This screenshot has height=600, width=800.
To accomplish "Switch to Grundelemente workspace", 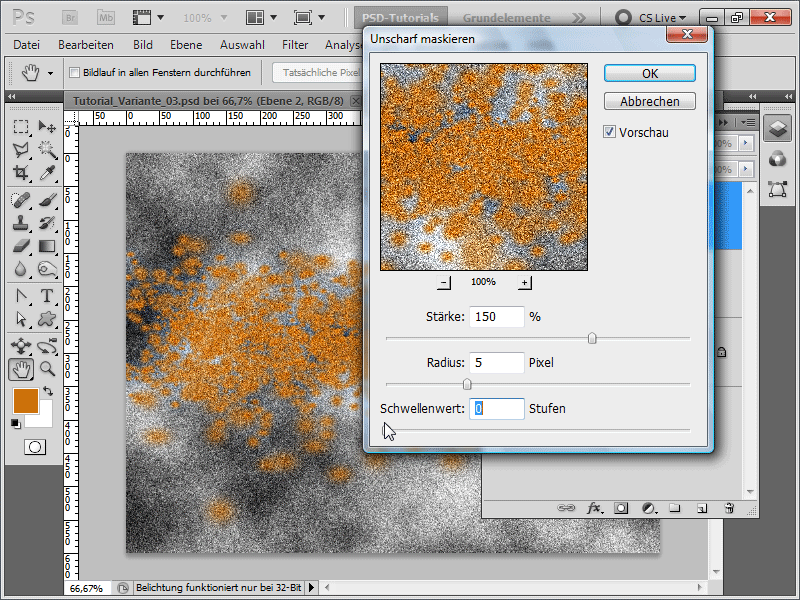I will (x=507, y=18).
